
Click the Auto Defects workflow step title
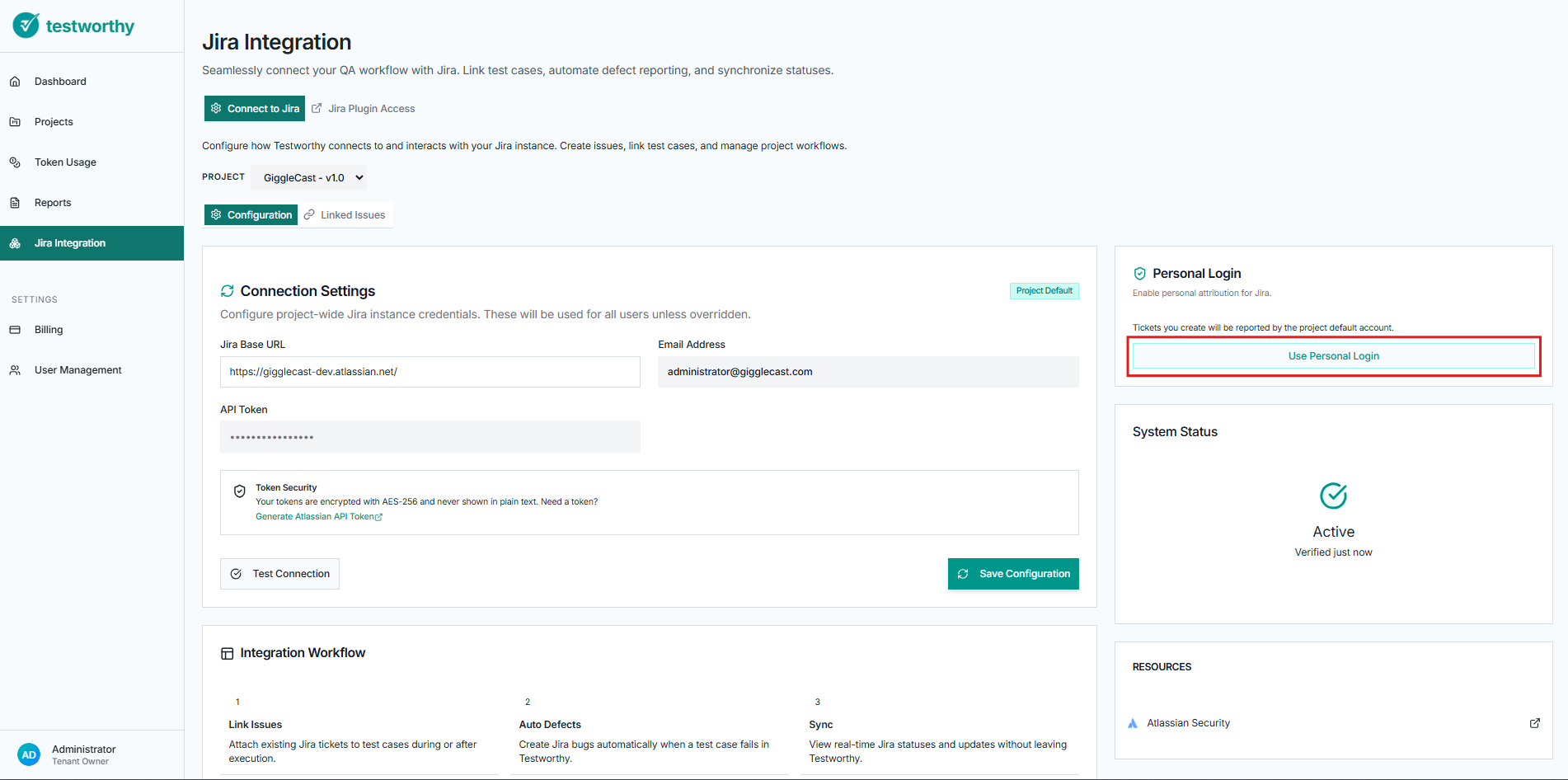550,725
